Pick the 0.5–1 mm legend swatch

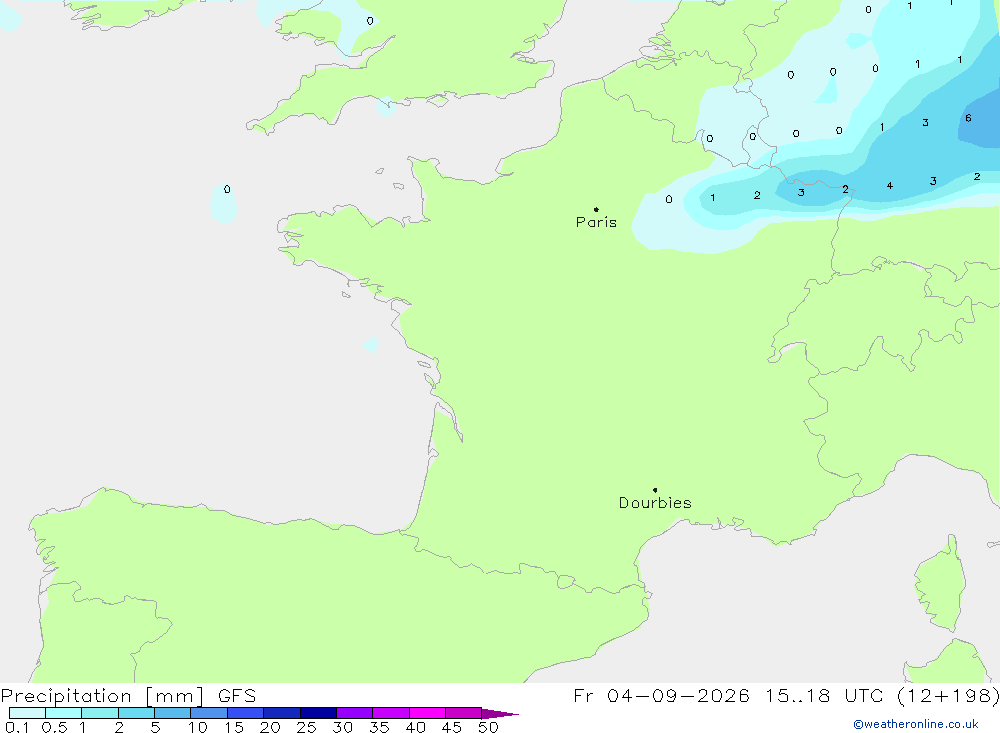coord(64,713)
